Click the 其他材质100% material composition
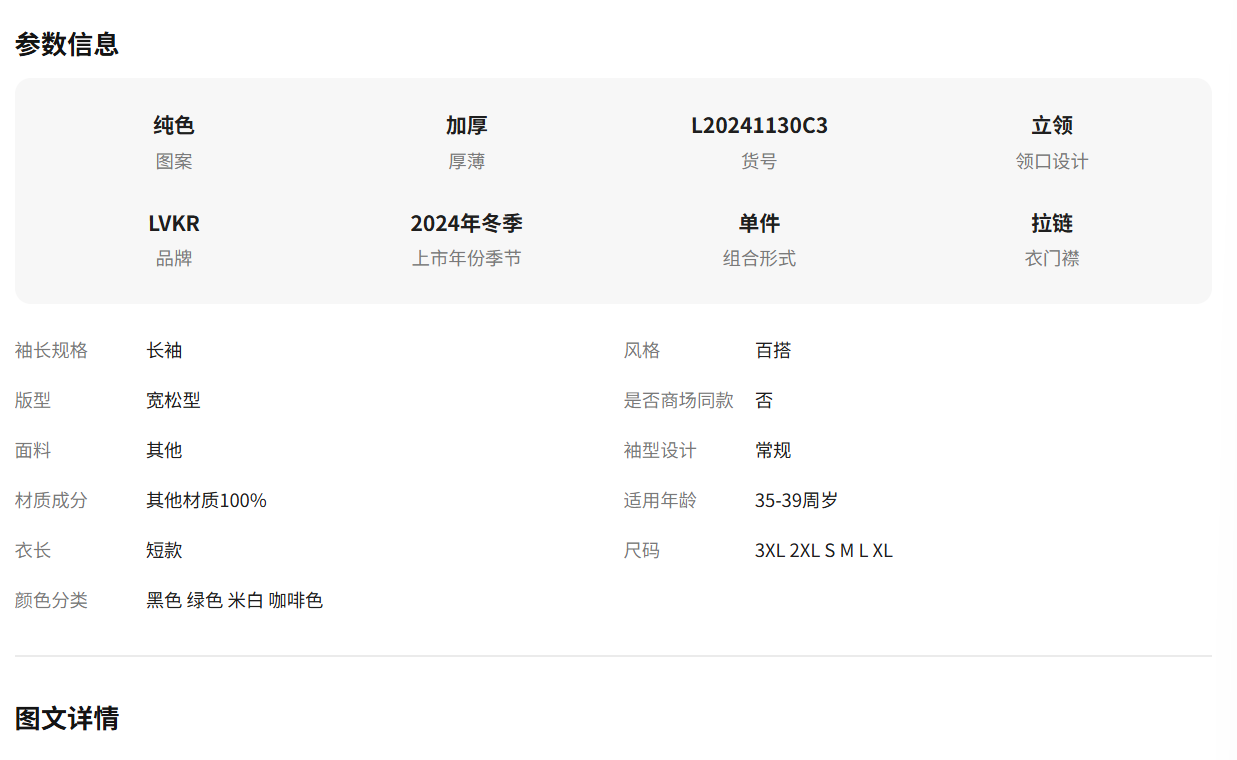 click(206, 501)
